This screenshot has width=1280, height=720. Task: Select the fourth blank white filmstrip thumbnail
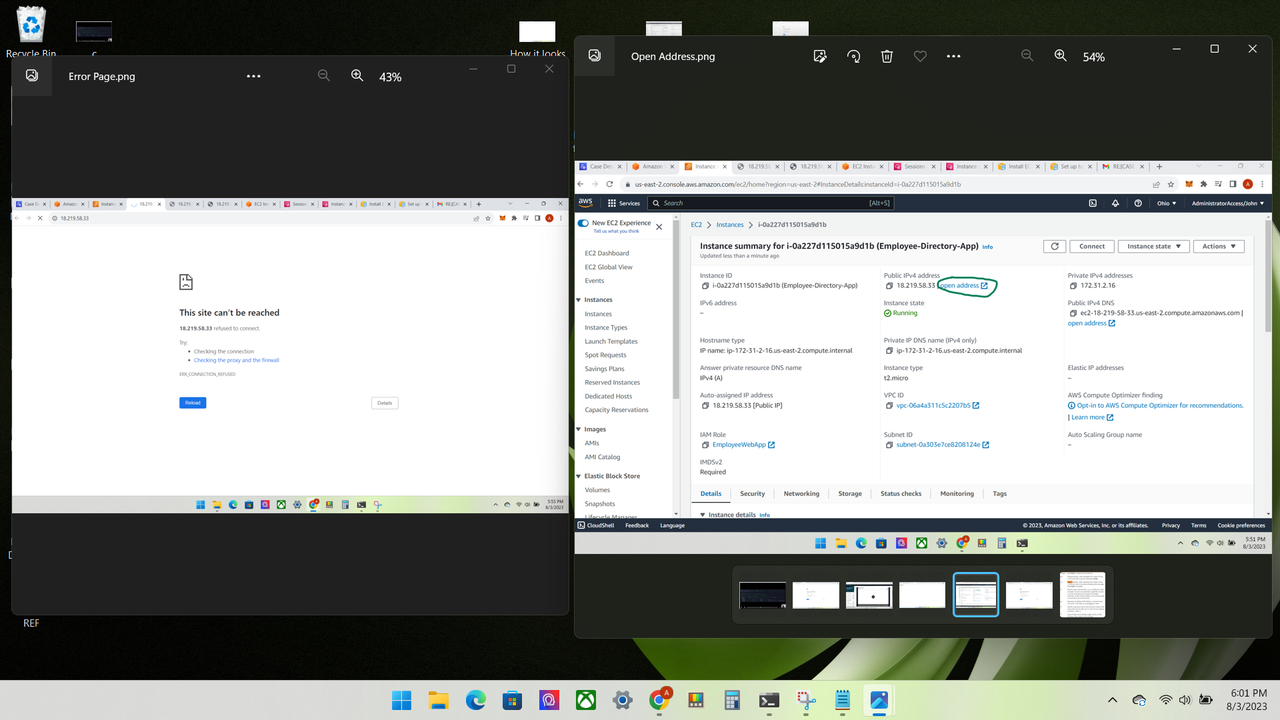[x=922, y=595]
